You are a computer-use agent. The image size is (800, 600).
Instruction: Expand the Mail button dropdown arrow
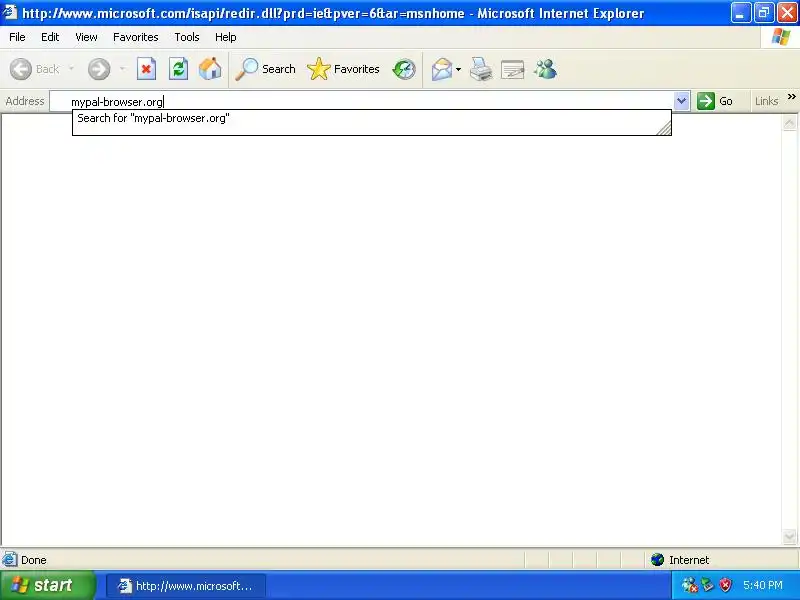click(x=459, y=69)
